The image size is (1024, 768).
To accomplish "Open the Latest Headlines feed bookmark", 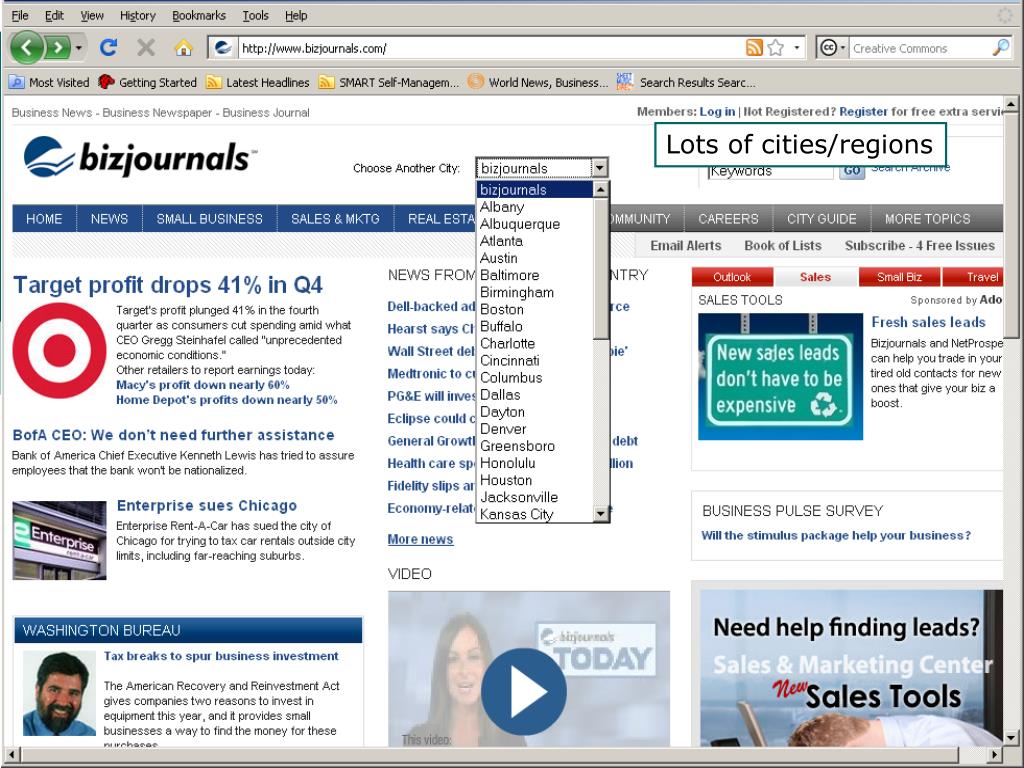I will click(257, 82).
